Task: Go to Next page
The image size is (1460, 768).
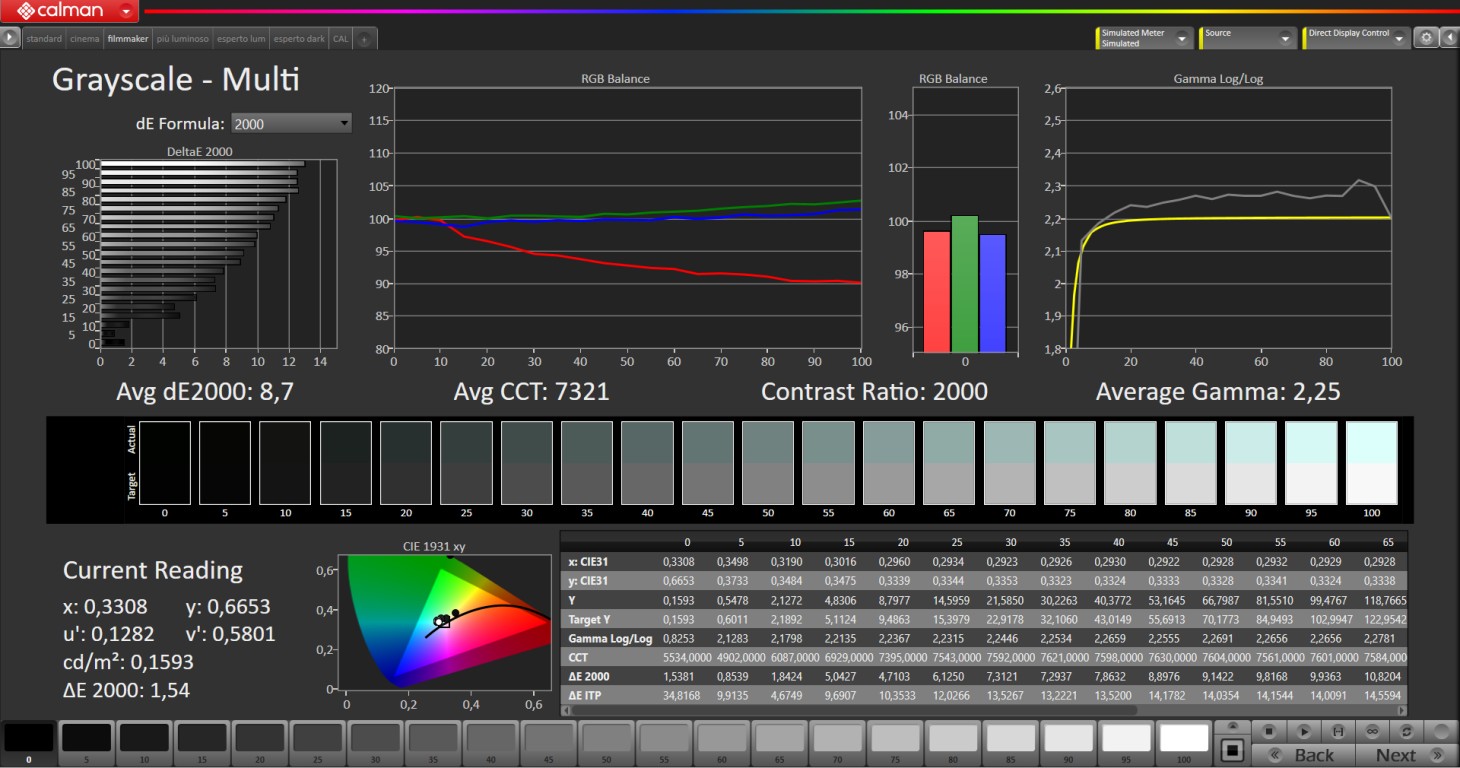Action: pyautogui.click(x=1406, y=755)
